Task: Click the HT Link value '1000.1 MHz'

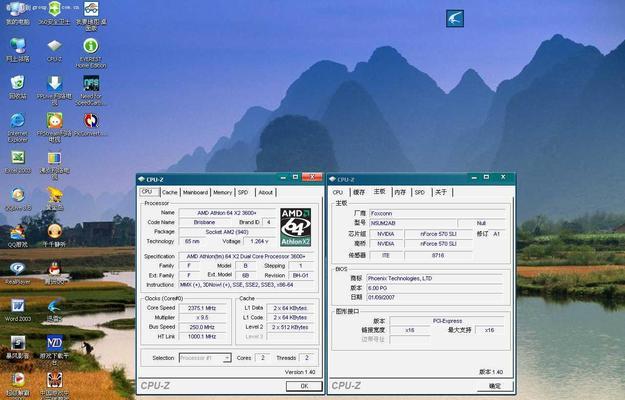Action: coord(202,337)
